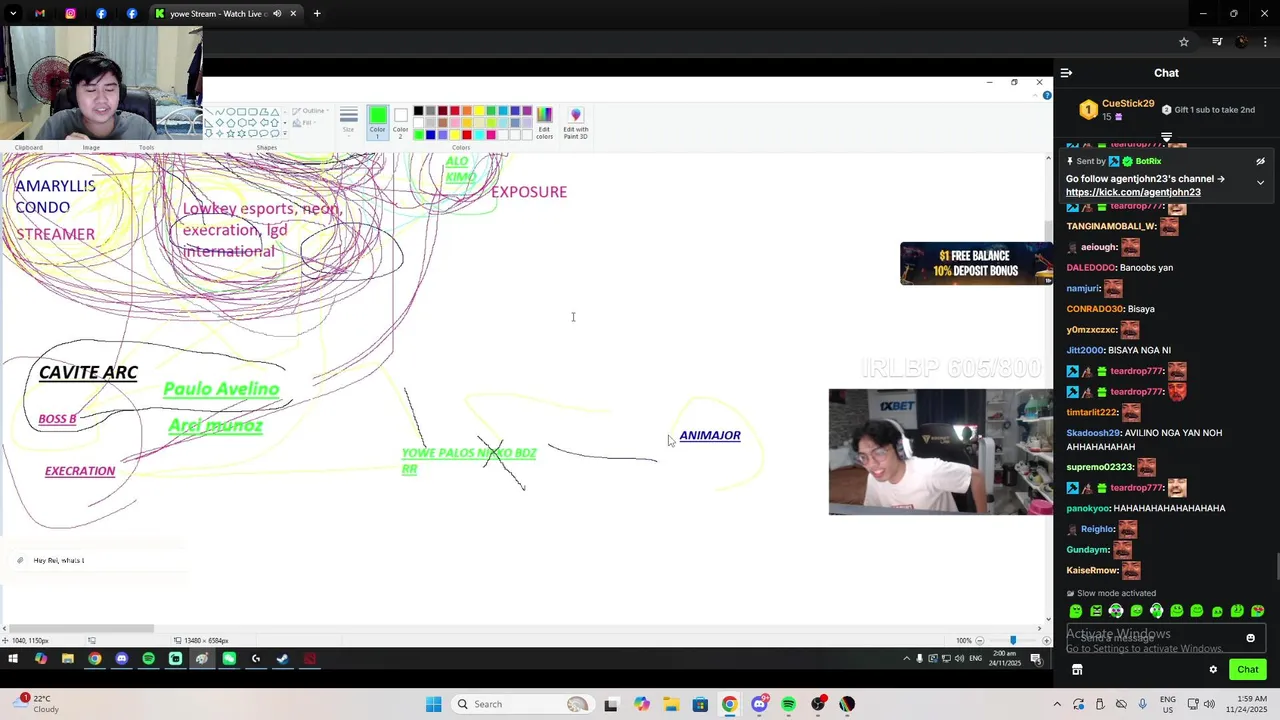The image size is (1280, 720).
Task: Select Color 1 green swatch in Paint
Action: [x=377, y=120]
